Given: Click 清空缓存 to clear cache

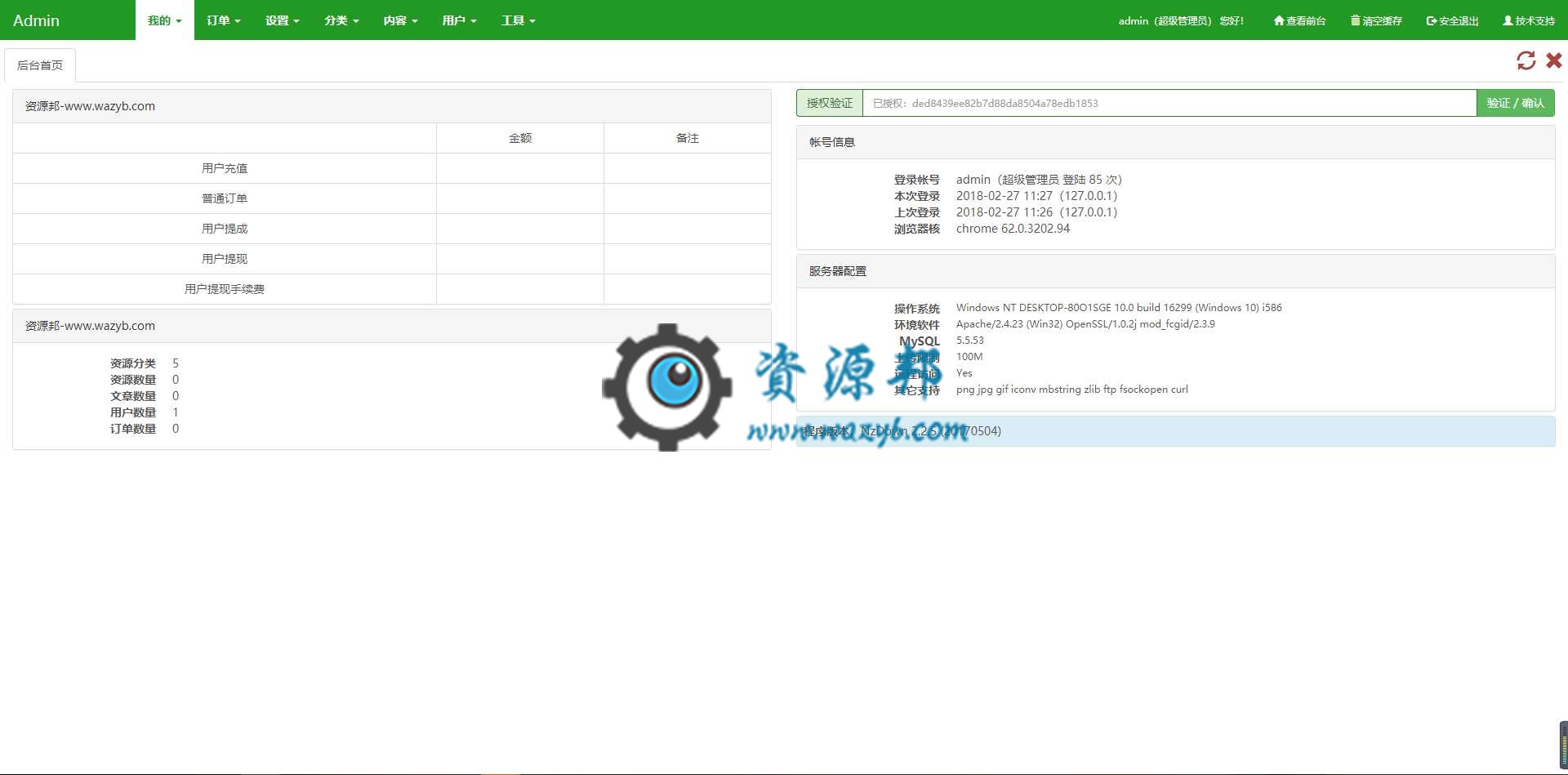Looking at the screenshot, I should pos(1376,20).
